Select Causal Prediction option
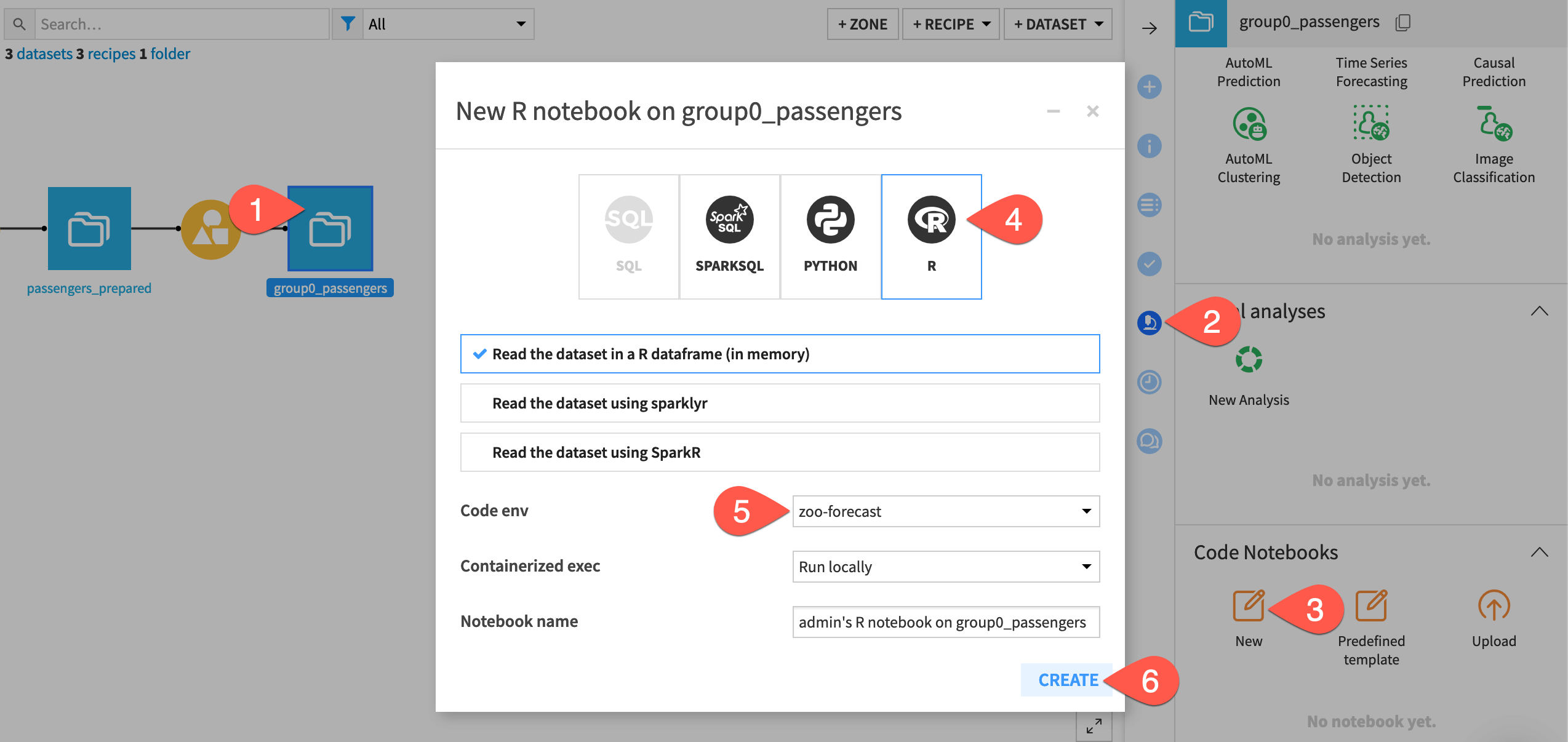 1494,72
